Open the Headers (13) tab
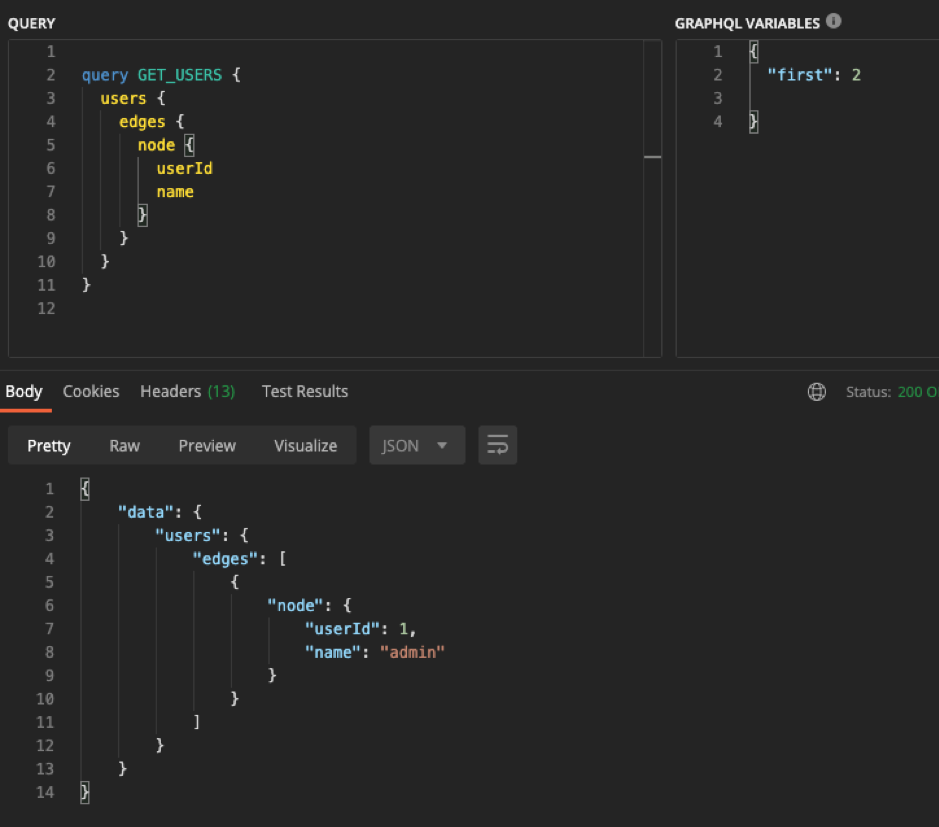Screen dimensions: 939x827 coord(187,392)
